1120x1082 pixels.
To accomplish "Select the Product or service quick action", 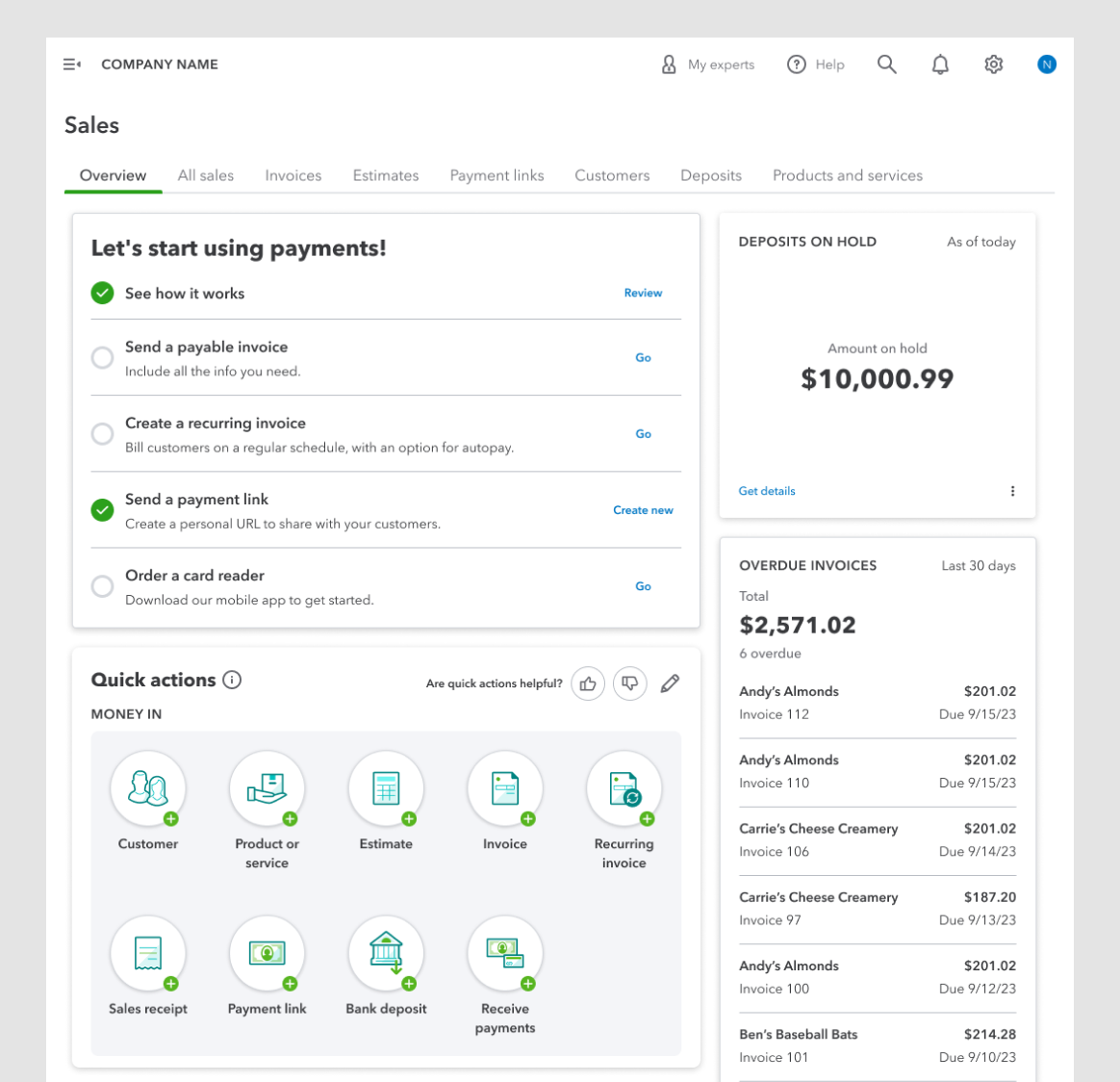I will 267,786.
